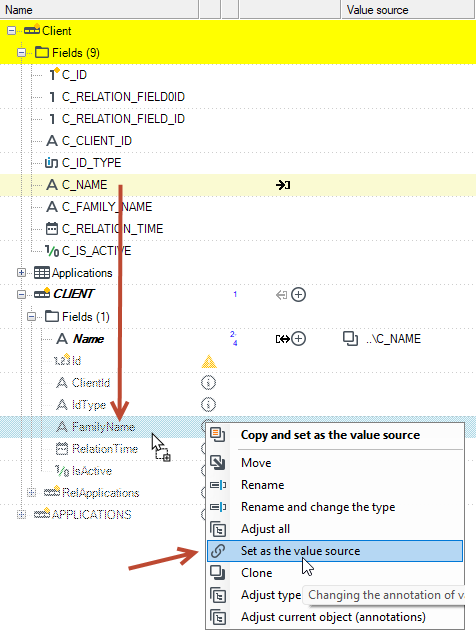The width and height of the screenshot is (476, 641).
Task: Choose Adjust all from context menu
Action: click(335, 529)
